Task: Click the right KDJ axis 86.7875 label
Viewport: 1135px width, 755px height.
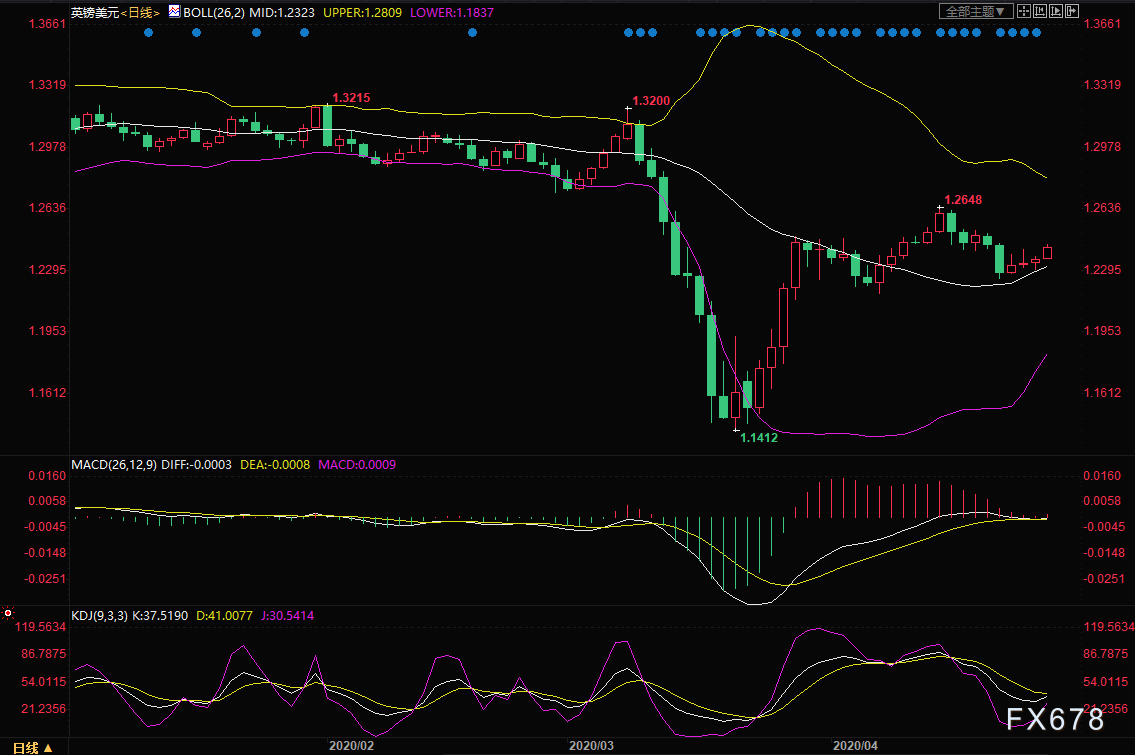Action: tap(1105, 654)
